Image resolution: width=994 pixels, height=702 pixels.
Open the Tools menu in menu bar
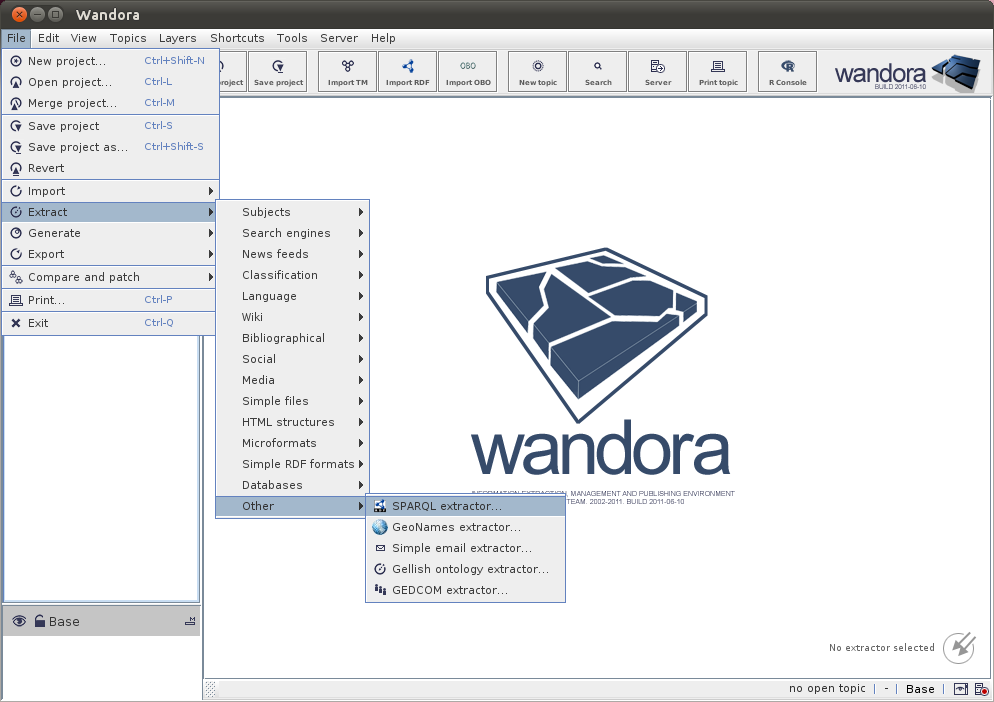coord(292,38)
